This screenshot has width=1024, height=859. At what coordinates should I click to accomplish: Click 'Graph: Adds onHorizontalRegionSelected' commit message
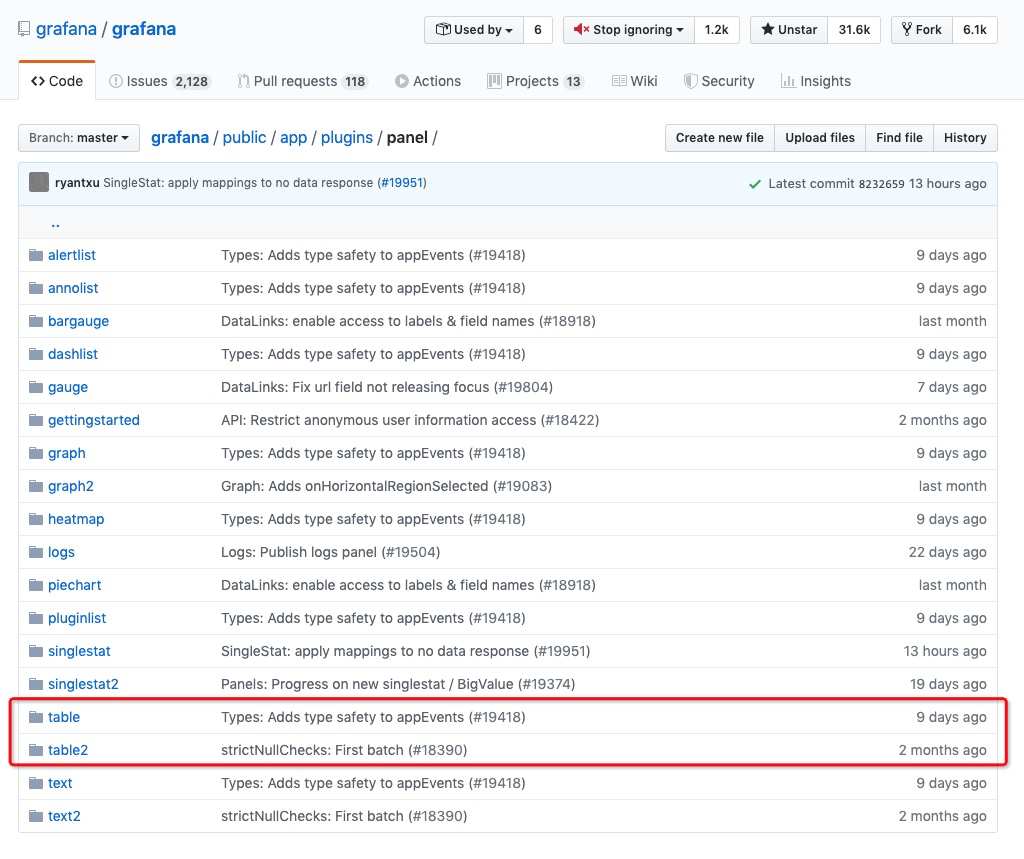[387, 486]
